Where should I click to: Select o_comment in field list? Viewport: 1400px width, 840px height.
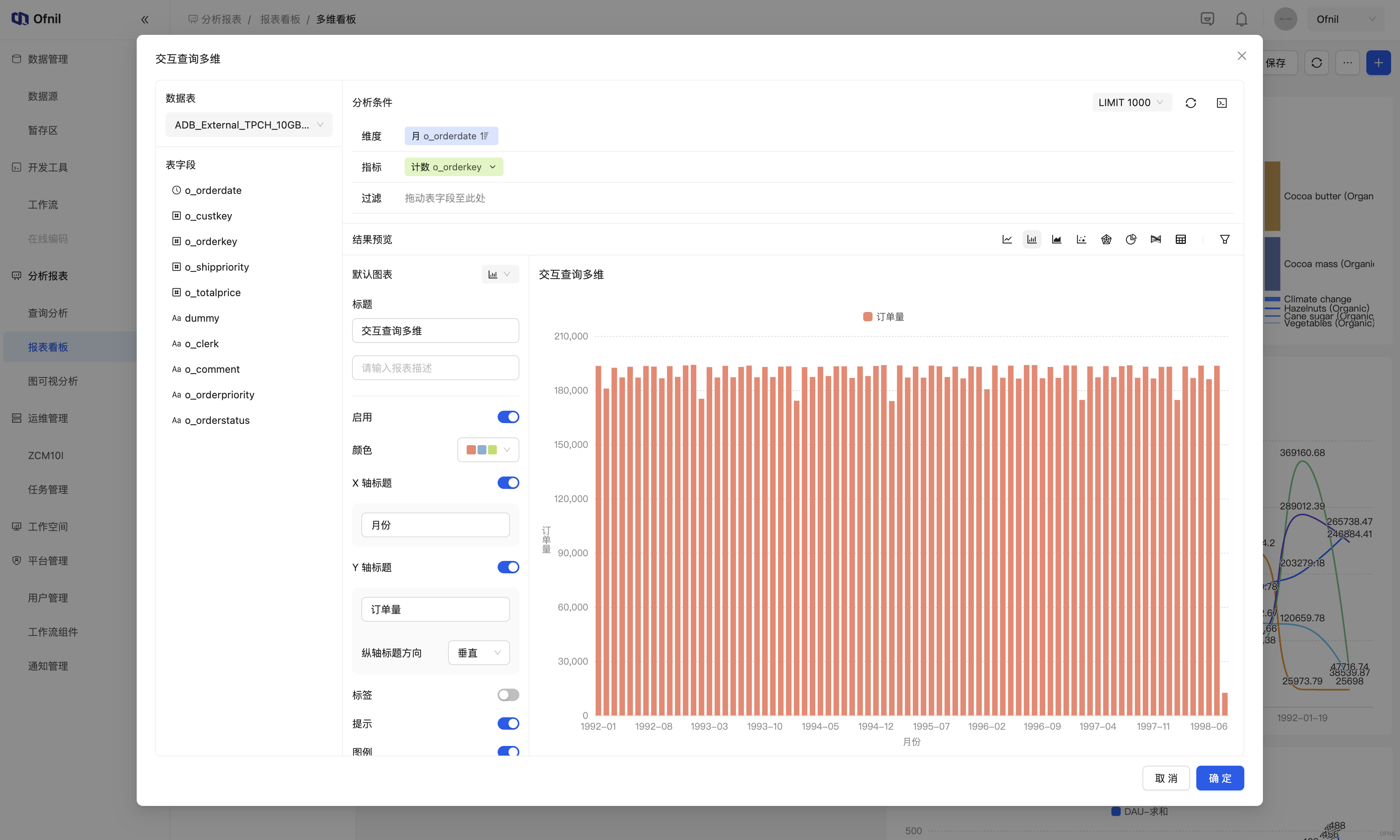[212, 369]
